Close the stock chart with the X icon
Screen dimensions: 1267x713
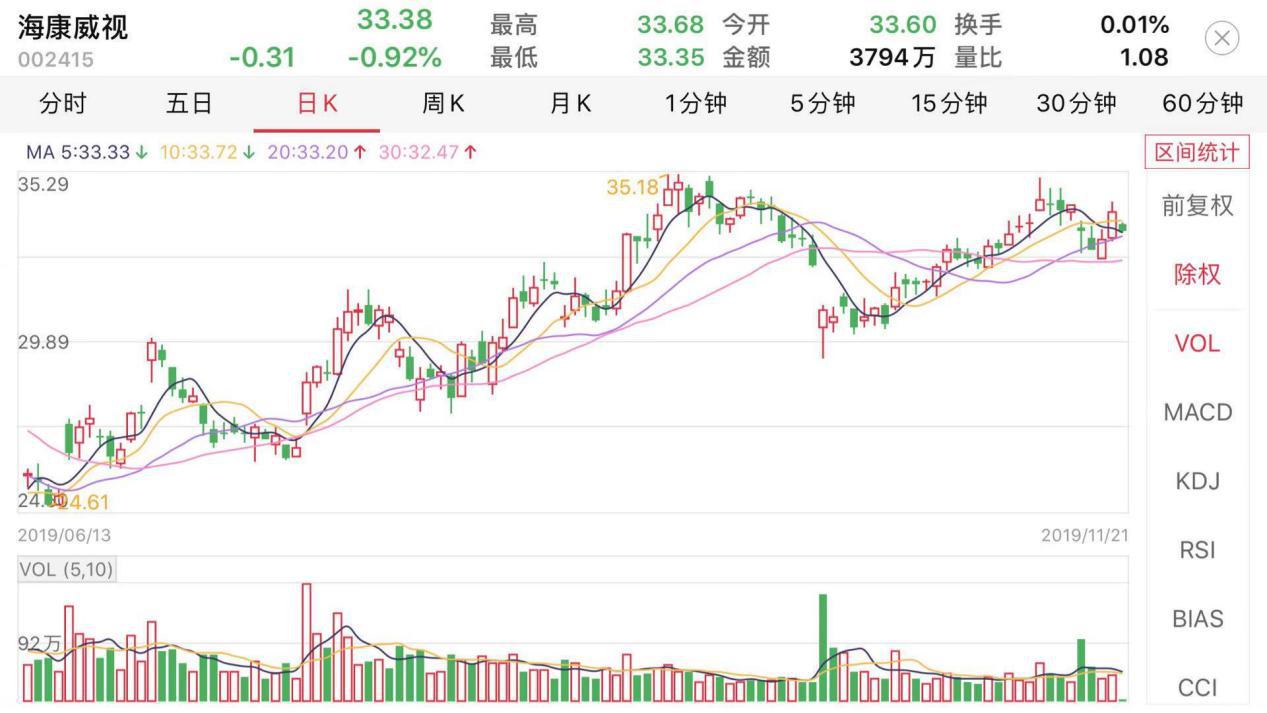(x=1221, y=39)
